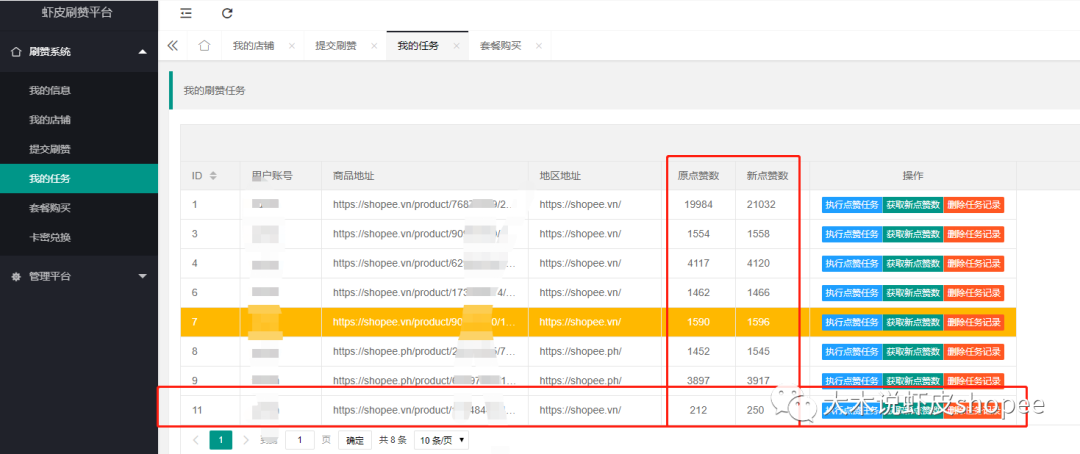Click 原点赞数 value 212 in row 11
The width and height of the screenshot is (1080, 454).
[698, 410]
